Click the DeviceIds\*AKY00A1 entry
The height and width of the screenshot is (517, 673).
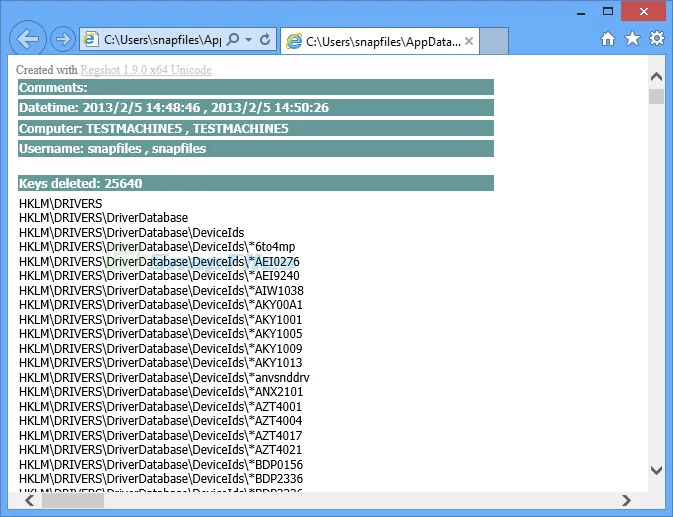pyautogui.click(x=161, y=305)
